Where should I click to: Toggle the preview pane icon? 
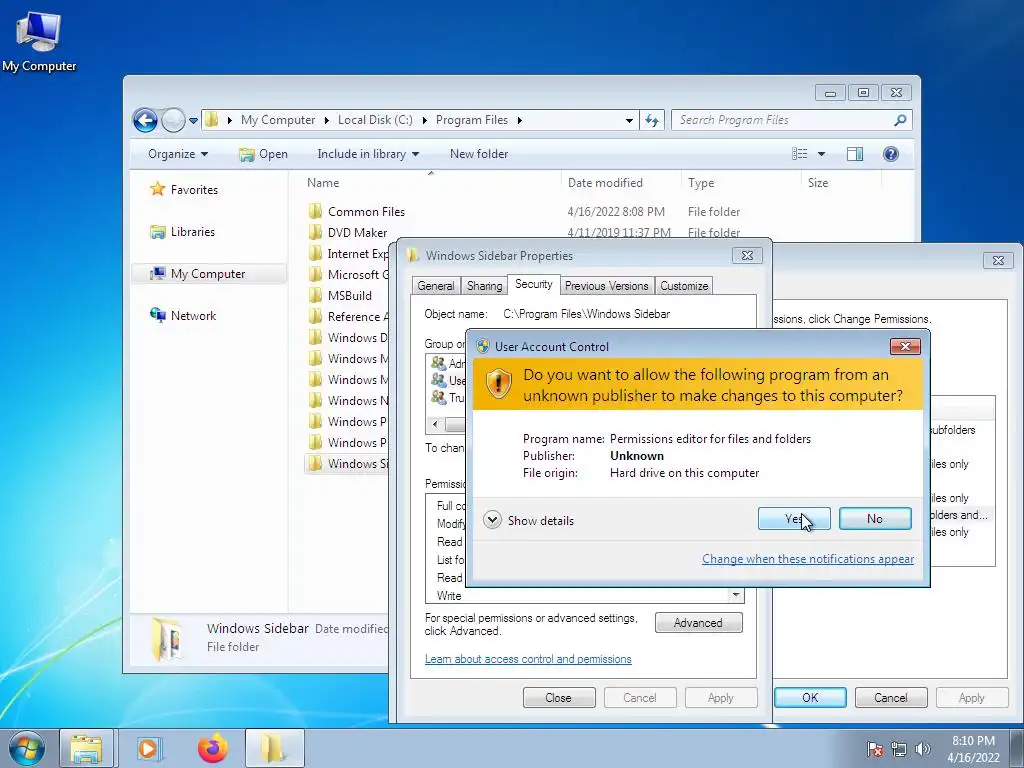[x=855, y=154]
